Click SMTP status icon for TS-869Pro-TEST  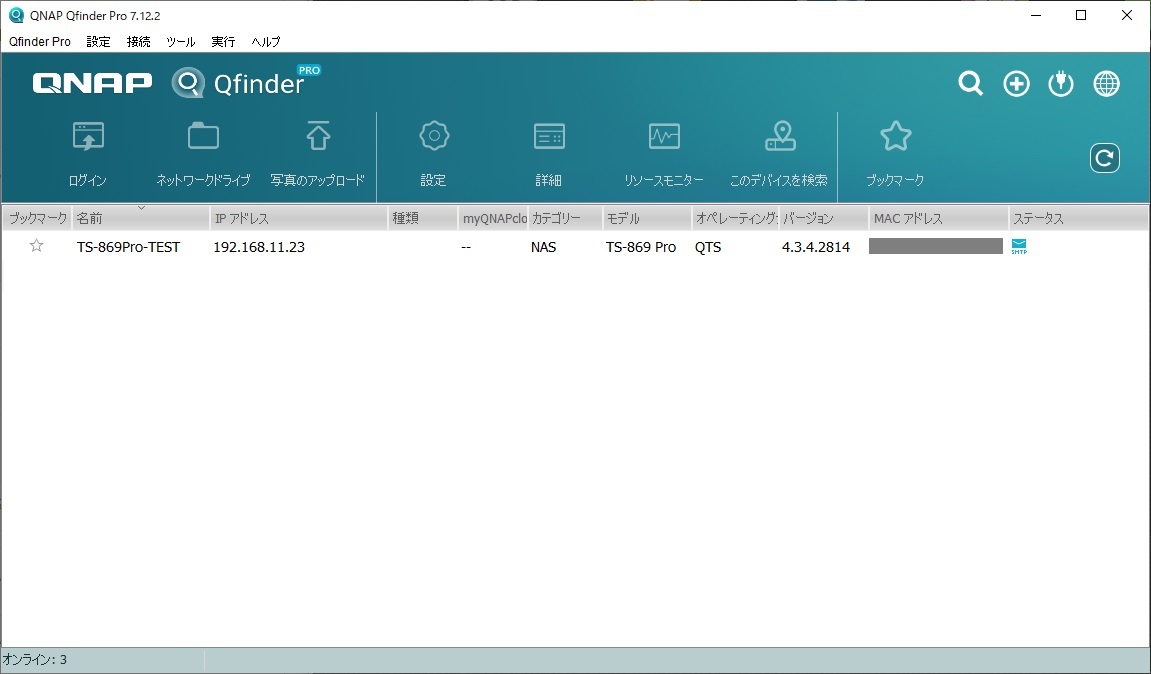(x=1019, y=247)
